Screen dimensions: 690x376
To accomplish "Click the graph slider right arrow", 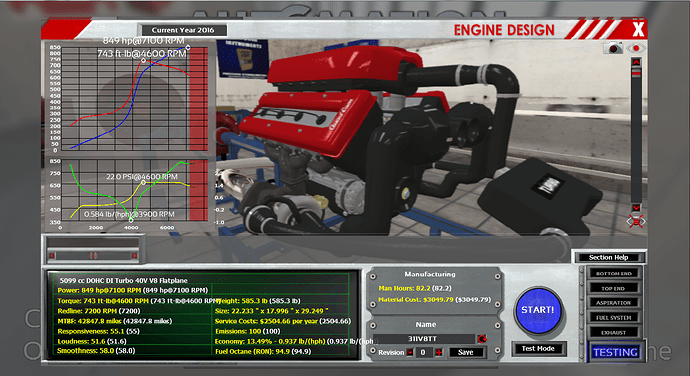I will [134, 255].
